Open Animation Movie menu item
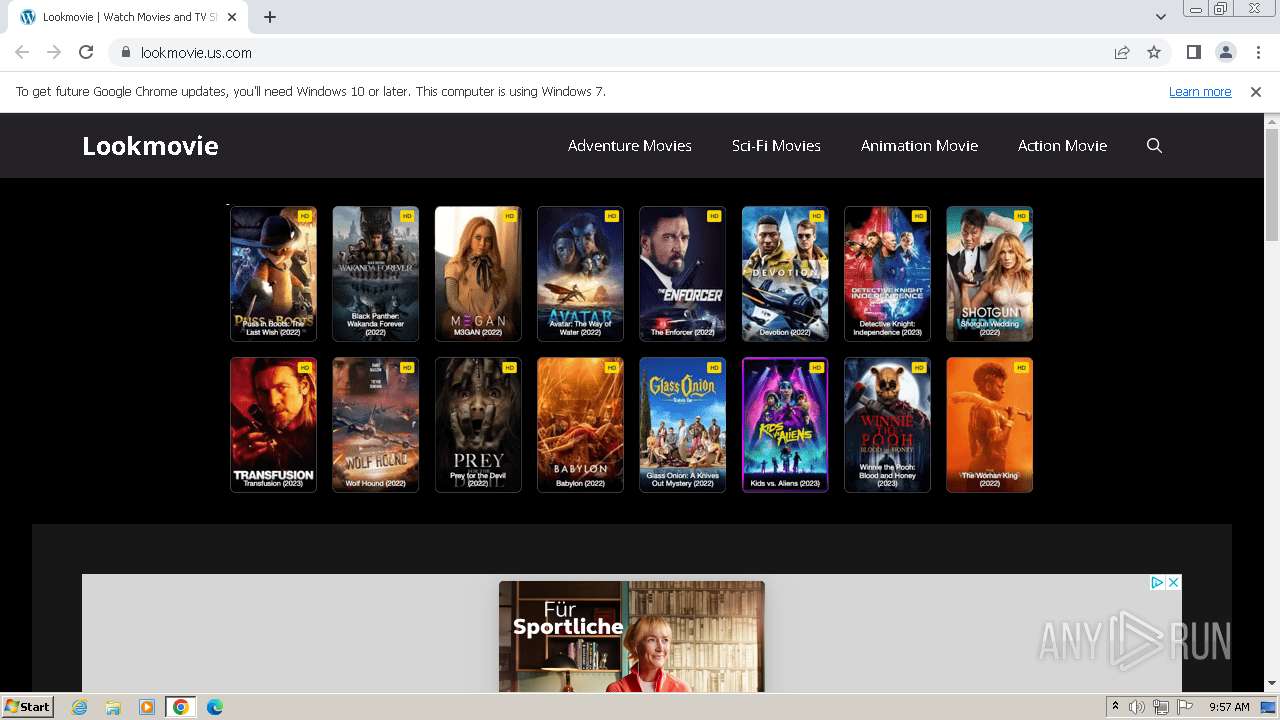1280x720 pixels. [x=919, y=146]
